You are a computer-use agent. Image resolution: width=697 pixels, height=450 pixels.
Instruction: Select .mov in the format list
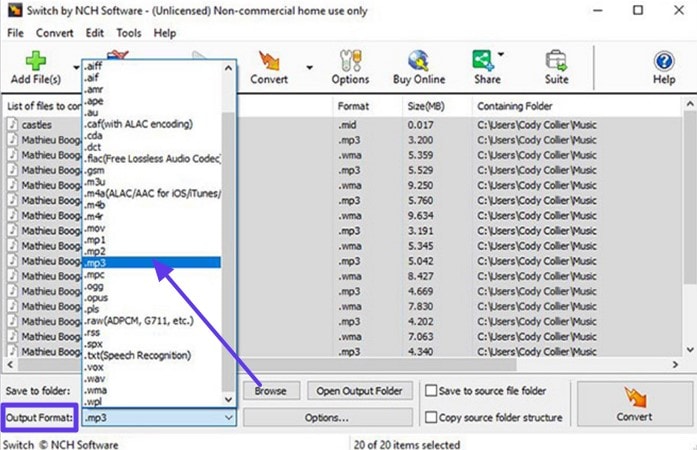[x=152, y=228]
